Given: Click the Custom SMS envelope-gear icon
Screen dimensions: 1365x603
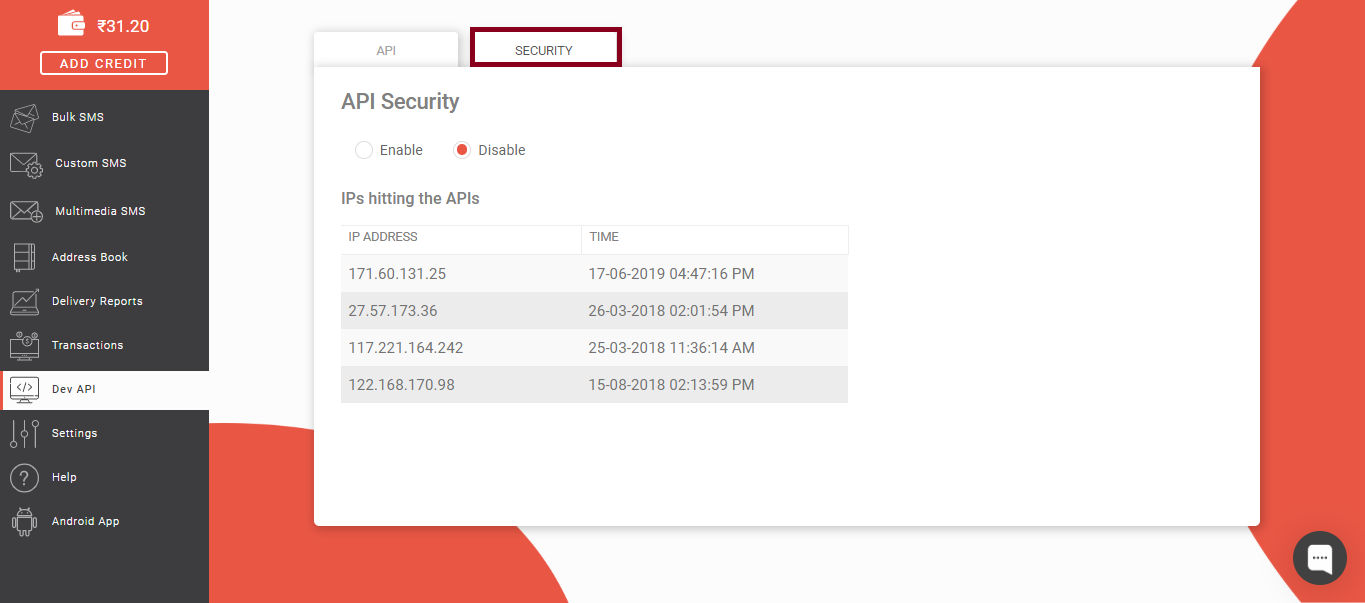Looking at the screenshot, I should point(26,164).
